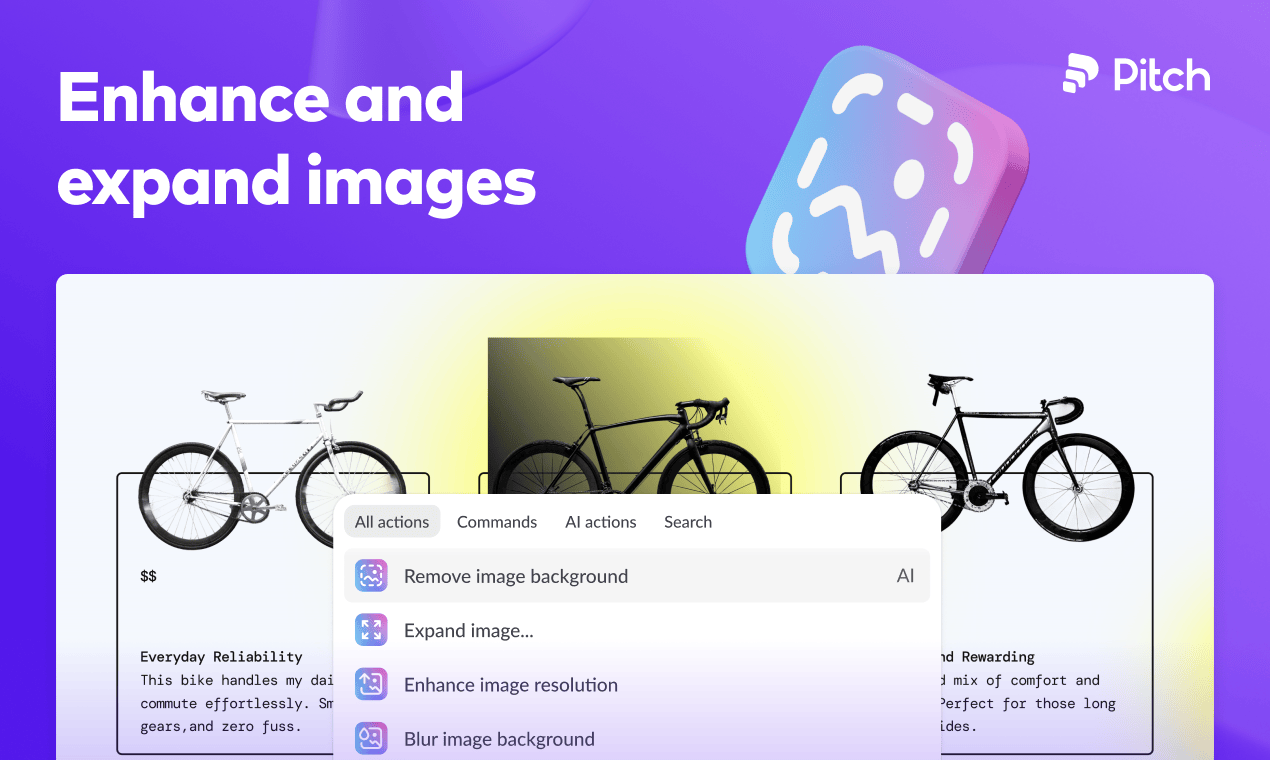Select the Search tab
1270x760 pixels.
(x=688, y=522)
